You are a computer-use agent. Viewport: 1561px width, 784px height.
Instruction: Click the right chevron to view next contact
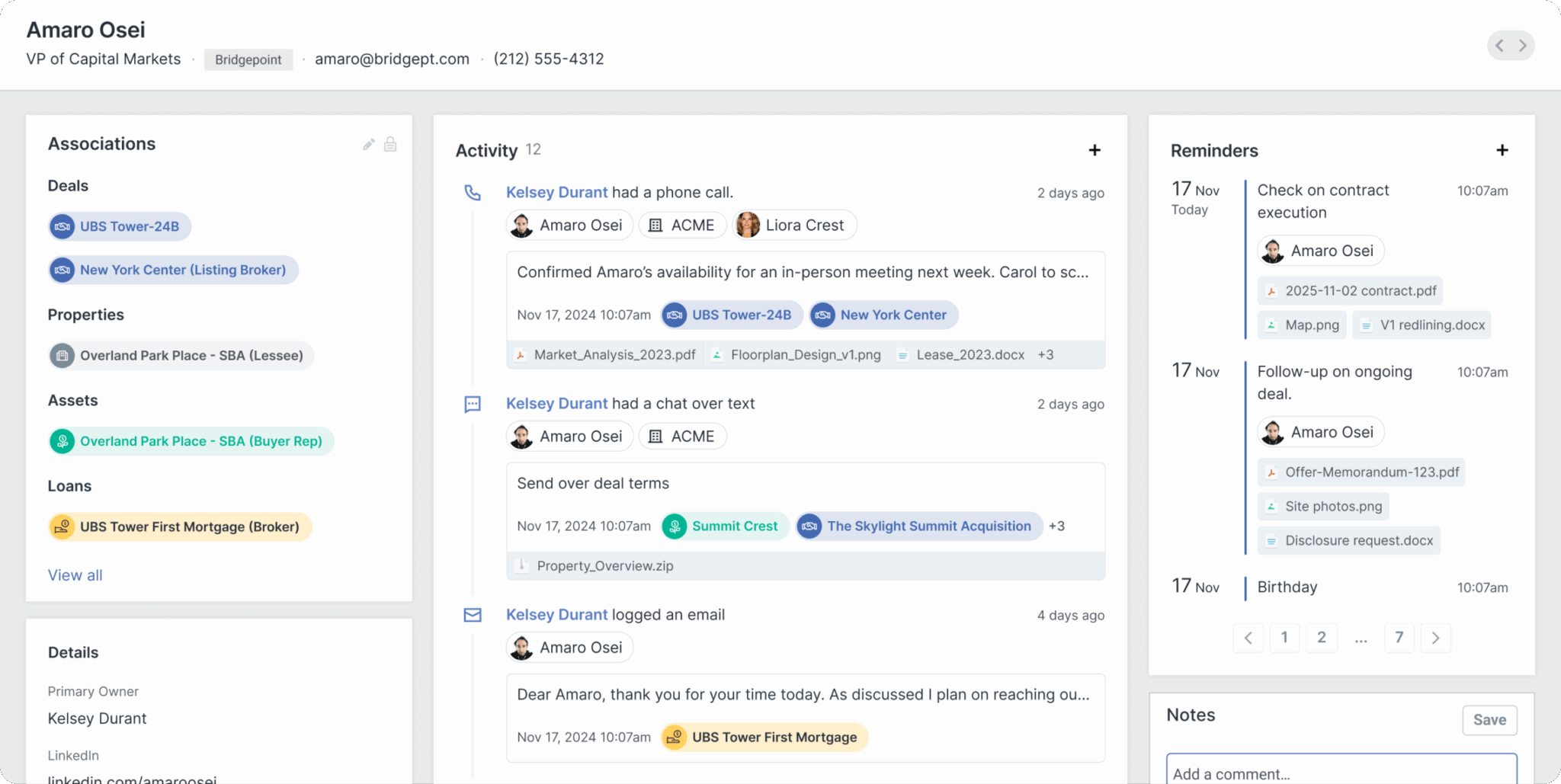point(1523,45)
